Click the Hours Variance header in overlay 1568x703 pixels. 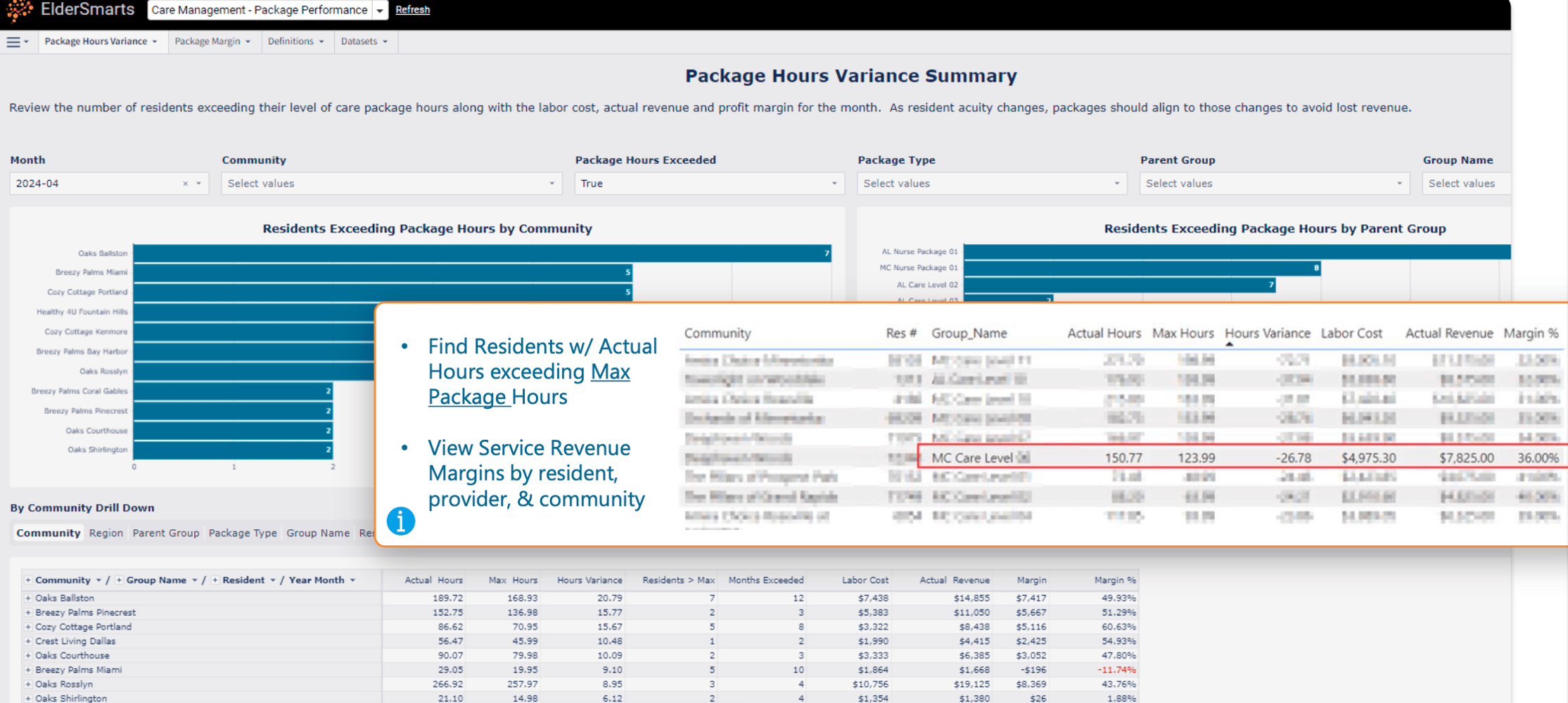pos(1267,334)
